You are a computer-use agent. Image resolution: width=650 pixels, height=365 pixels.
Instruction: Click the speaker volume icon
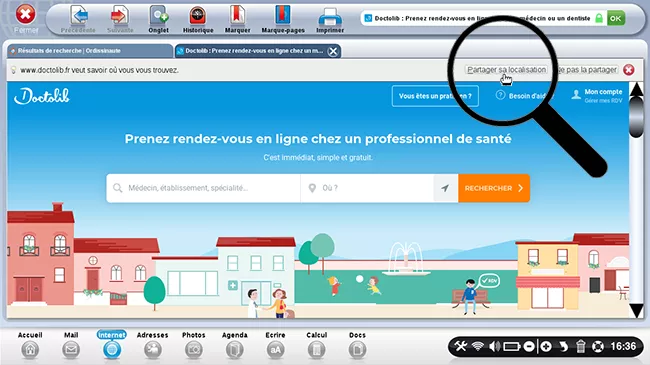(495, 346)
